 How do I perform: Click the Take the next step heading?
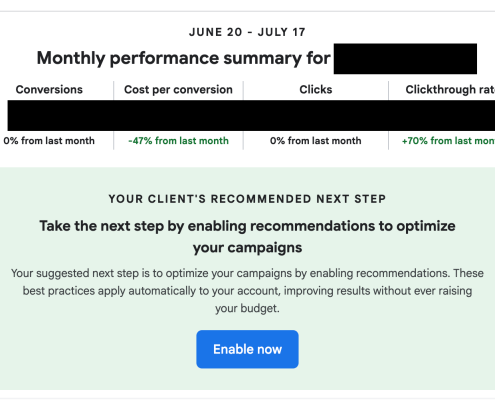[247, 237]
